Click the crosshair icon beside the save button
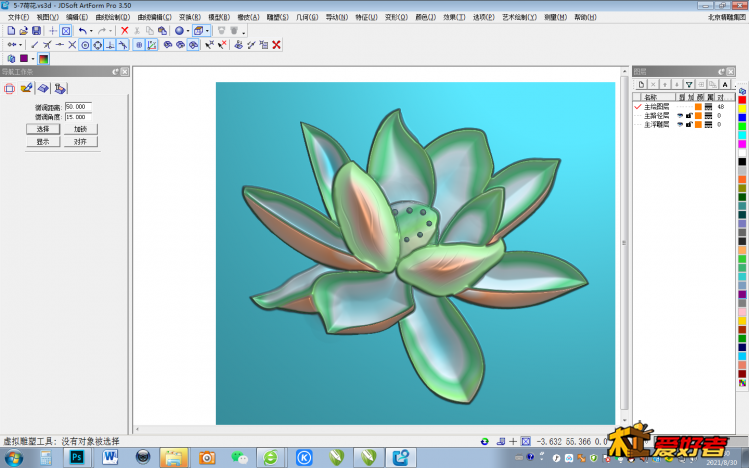This screenshot has width=749, height=468. (x=53, y=31)
